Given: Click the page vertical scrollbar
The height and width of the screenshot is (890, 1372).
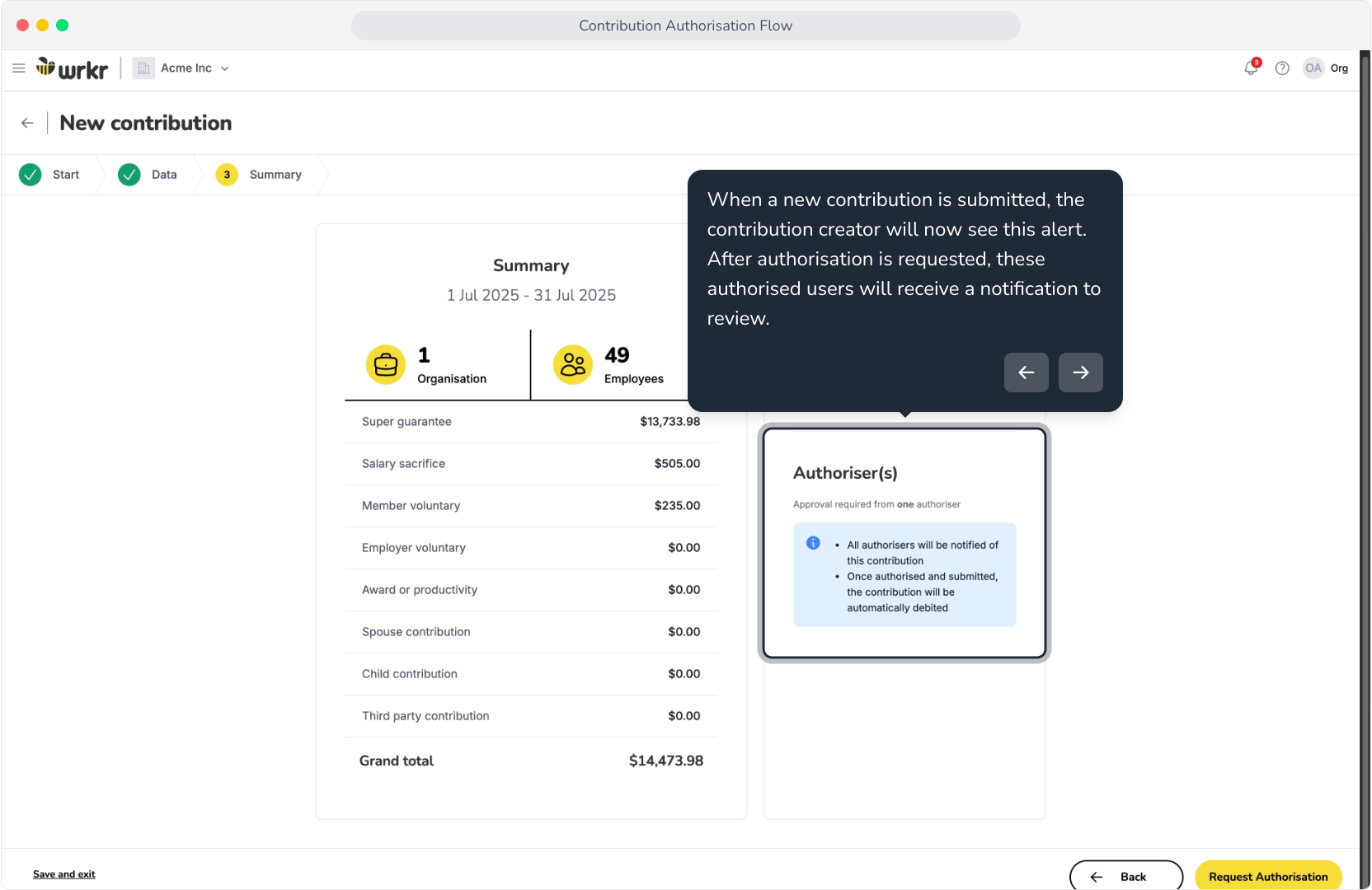Looking at the screenshot, I should [x=1365, y=470].
